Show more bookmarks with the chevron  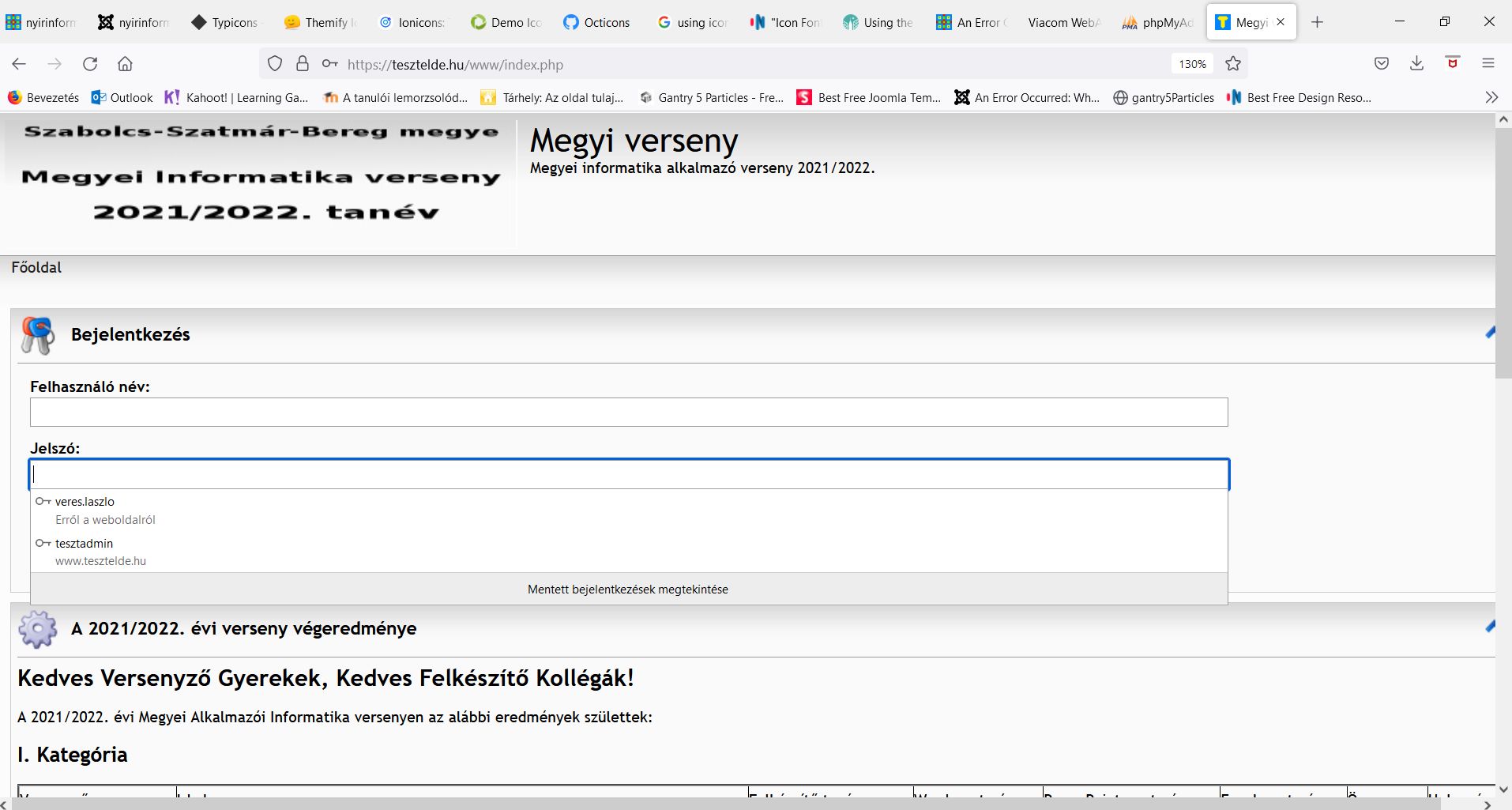pyautogui.click(x=1491, y=97)
